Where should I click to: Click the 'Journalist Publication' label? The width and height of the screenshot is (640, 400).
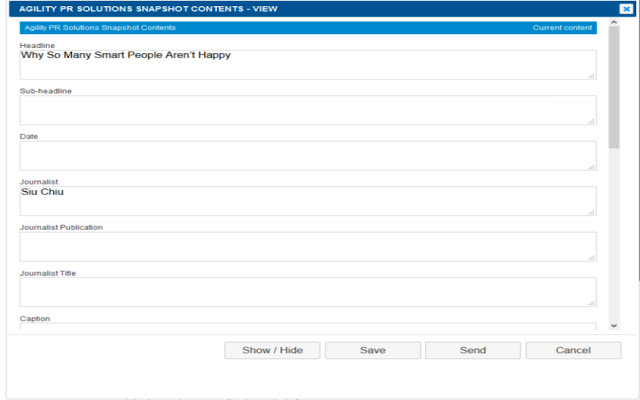[x=61, y=227]
